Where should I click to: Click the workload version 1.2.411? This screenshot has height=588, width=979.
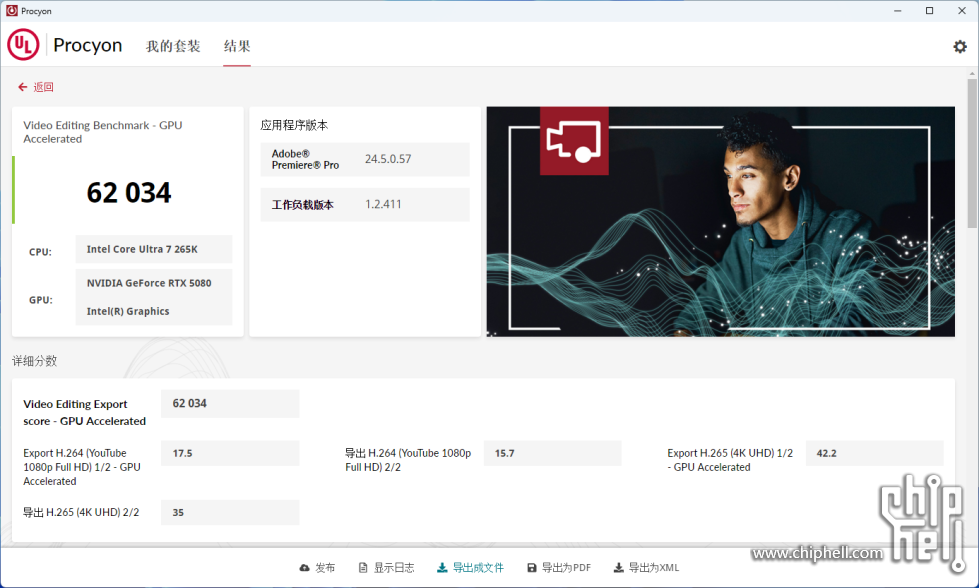coord(383,204)
